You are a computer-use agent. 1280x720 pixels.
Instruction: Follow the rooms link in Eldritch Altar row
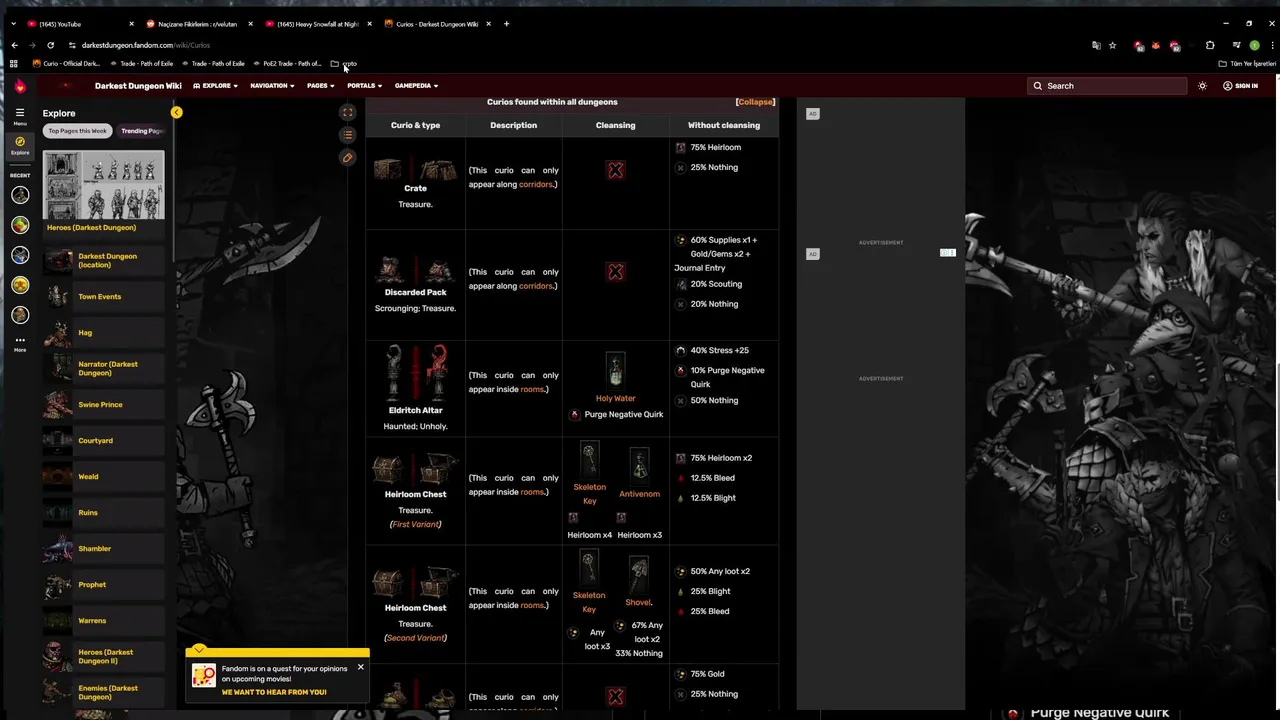click(x=532, y=389)
